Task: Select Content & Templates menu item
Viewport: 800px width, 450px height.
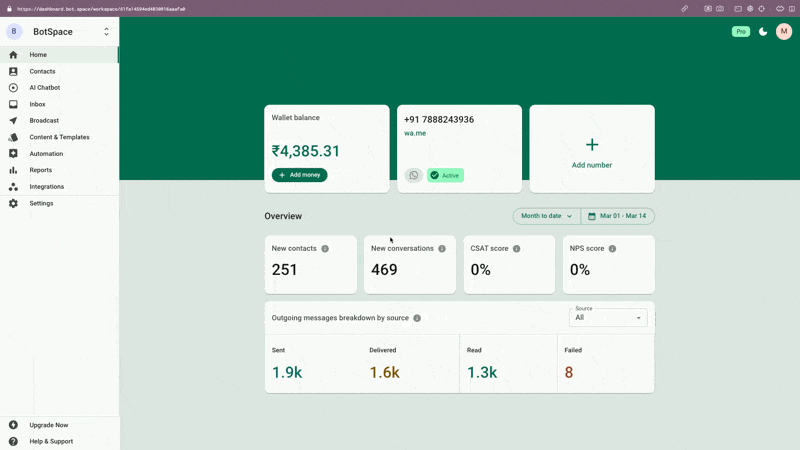Action: (x=59, y=137)
